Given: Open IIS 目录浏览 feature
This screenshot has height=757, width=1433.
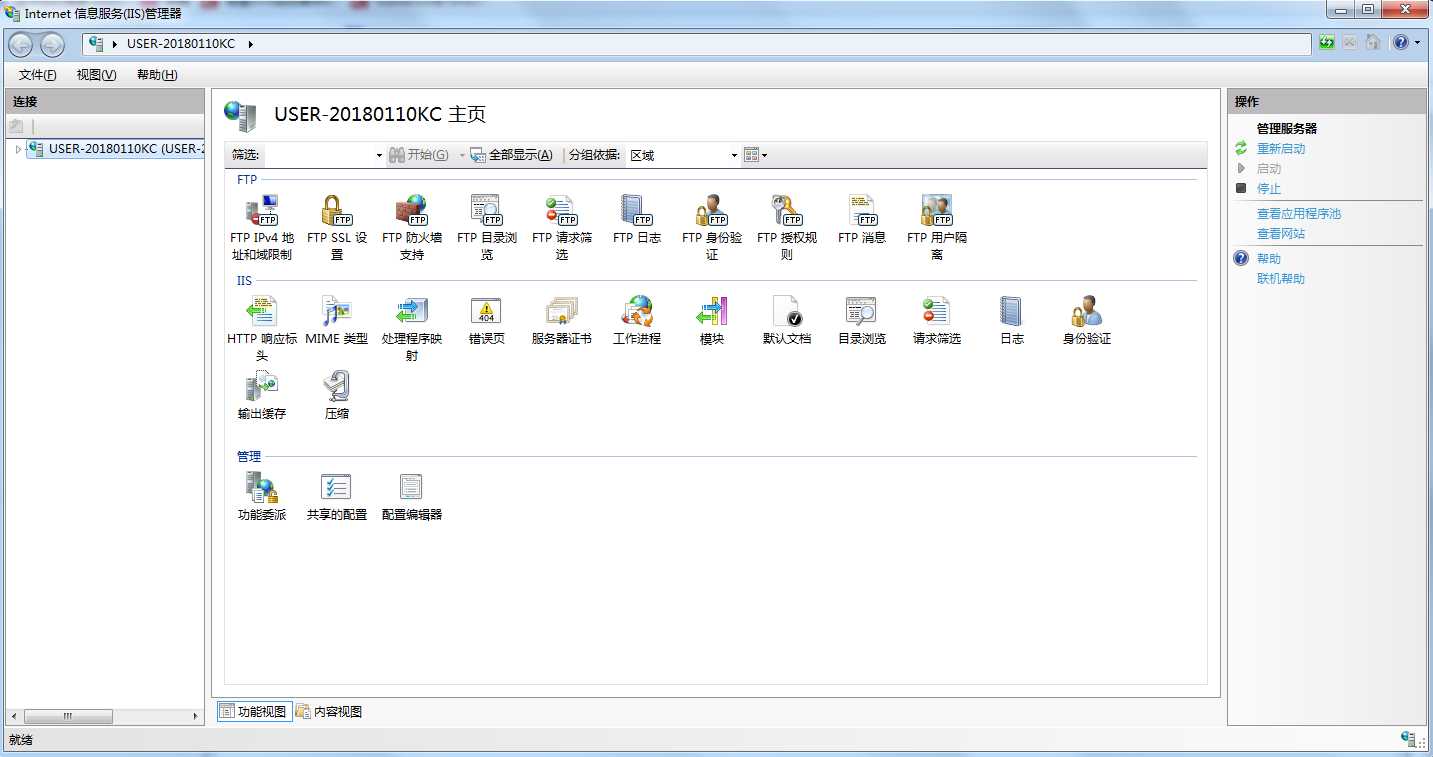Looking at the screenshot, I should click(862, 321).
